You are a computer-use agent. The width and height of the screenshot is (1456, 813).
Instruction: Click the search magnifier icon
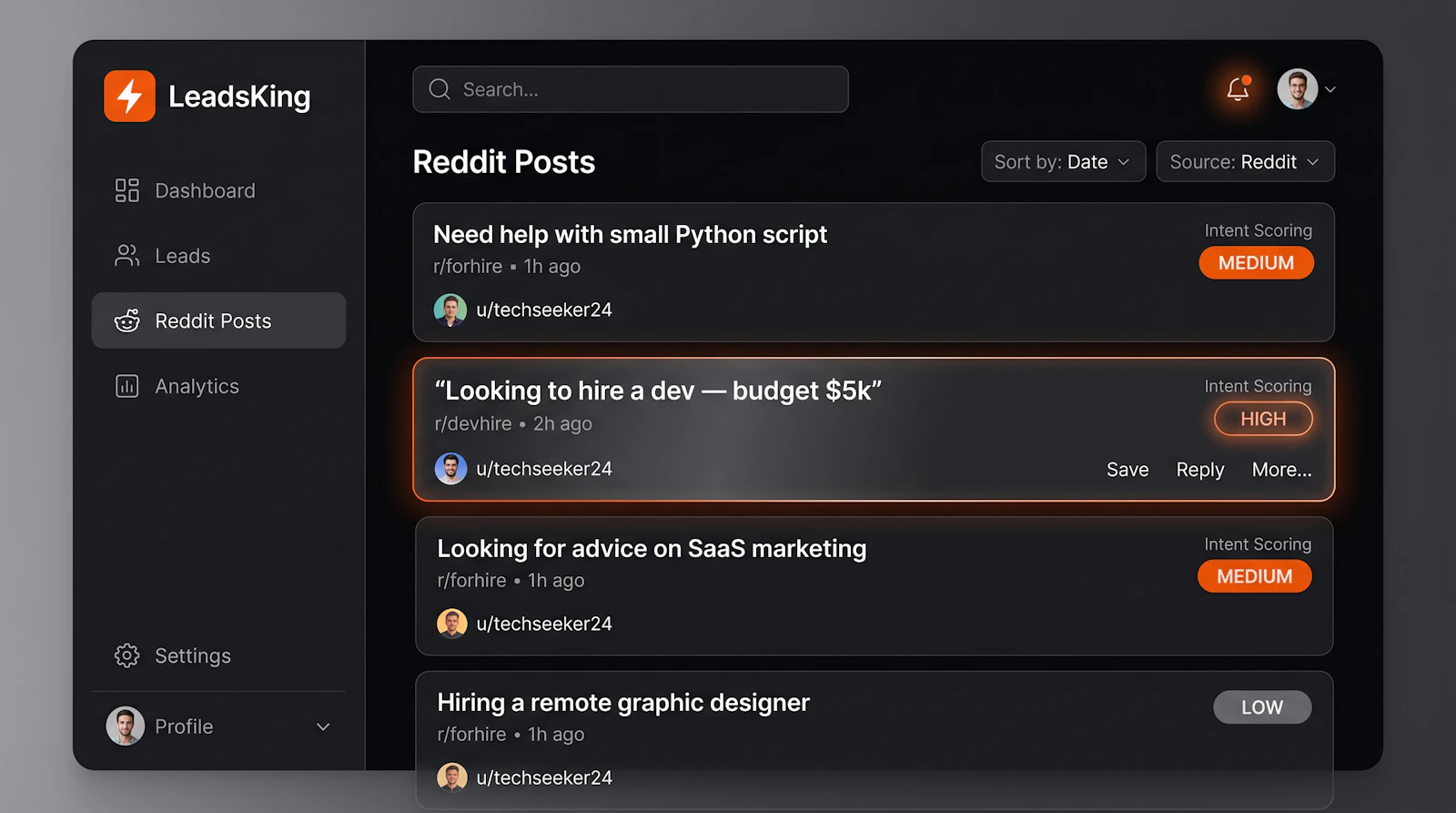(x=439, y=89)
